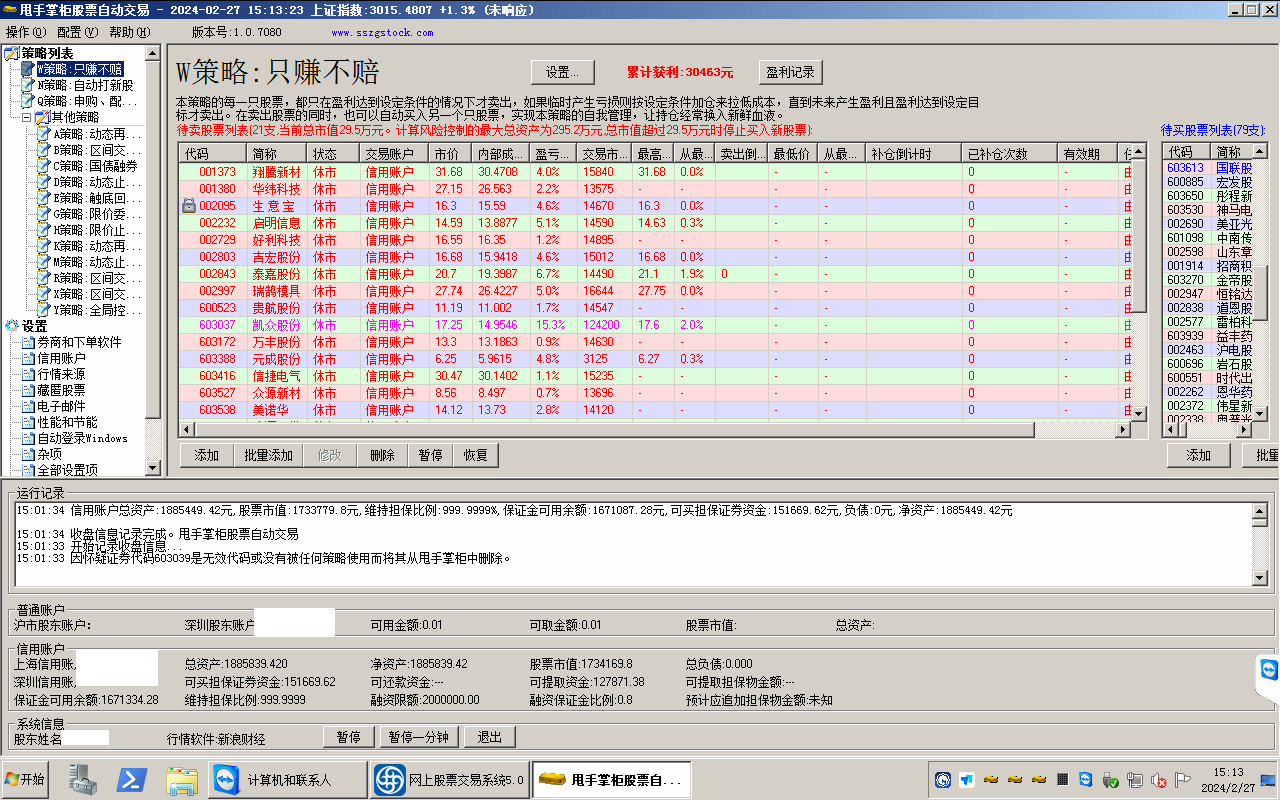Click the muted volume icon in system tray
The width and height of the screenshot is (1280, 800).
tap(1159, 780)
